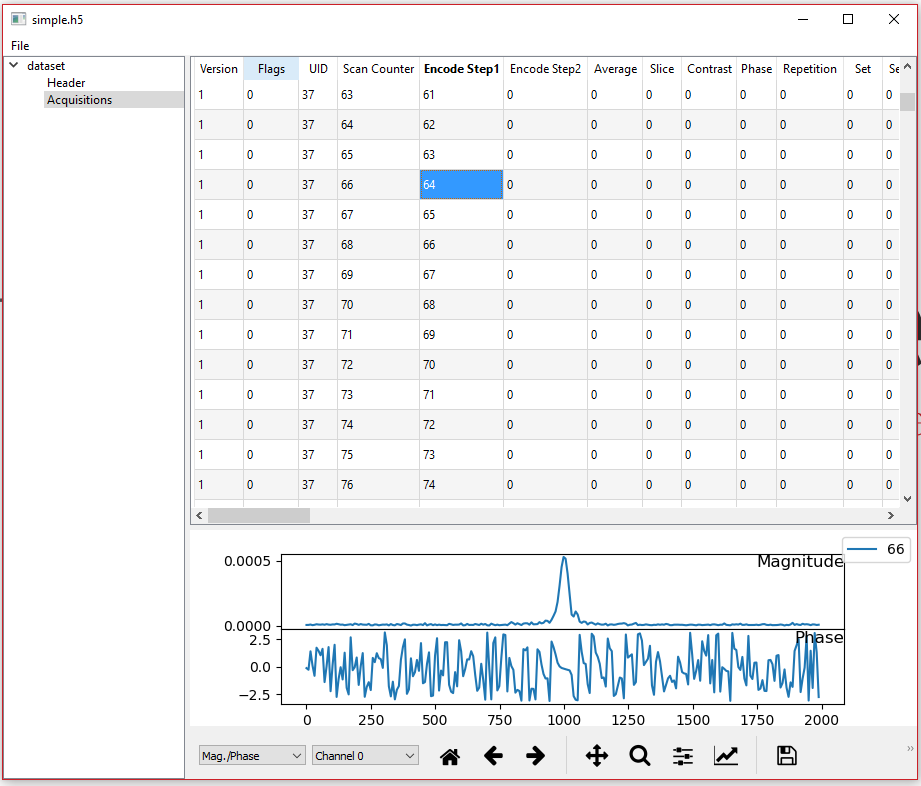Activate the pan axes tool

pos(597,756)
